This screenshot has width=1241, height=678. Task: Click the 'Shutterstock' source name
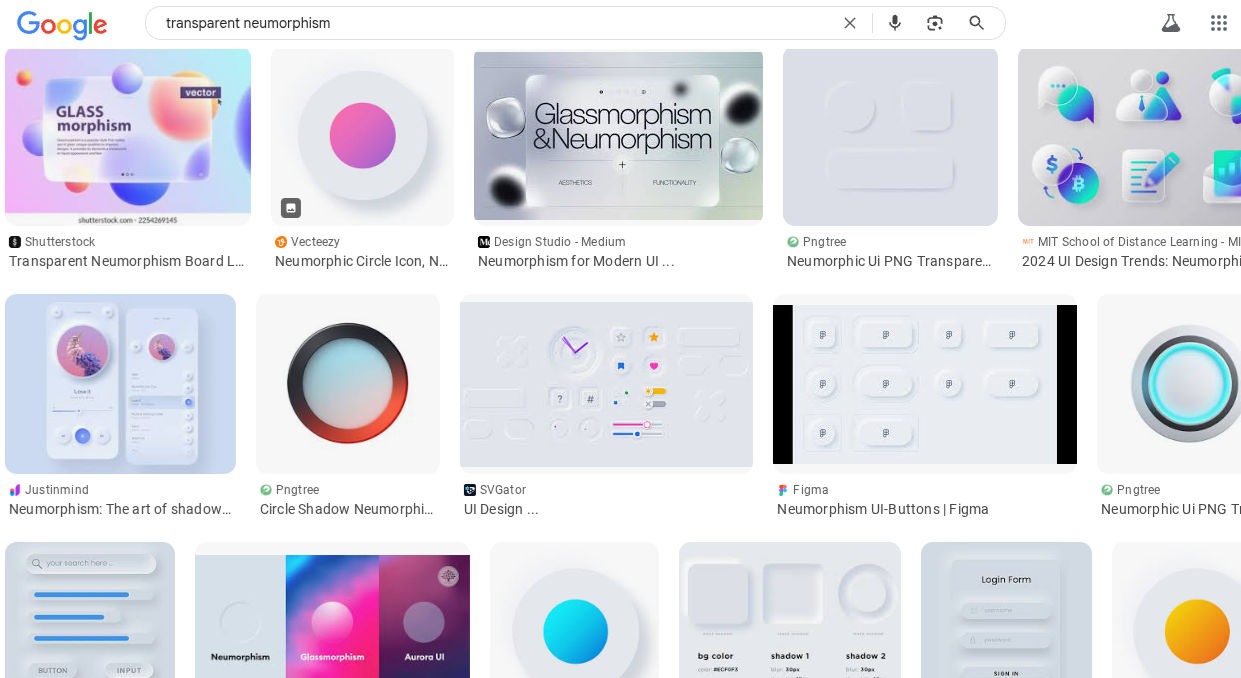pyautogui.click(x=60, y=242)
